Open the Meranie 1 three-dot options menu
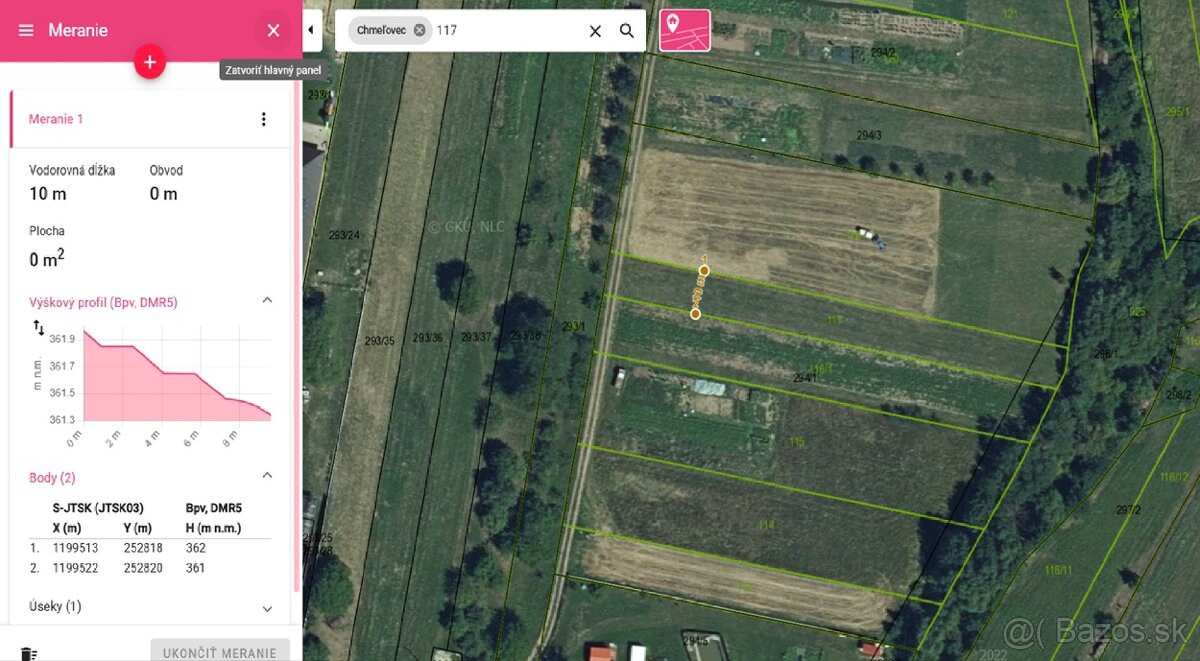The height and width of the screenshot is (661, 1200). pos(264,119)
